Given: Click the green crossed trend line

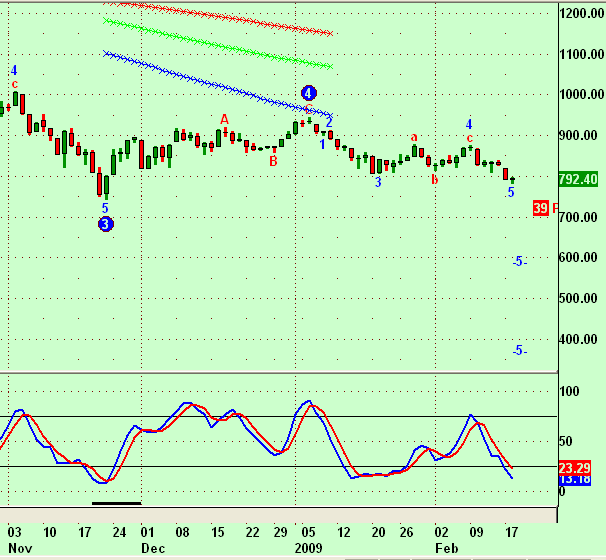Looking at the screenshot, I should (220, 43).
